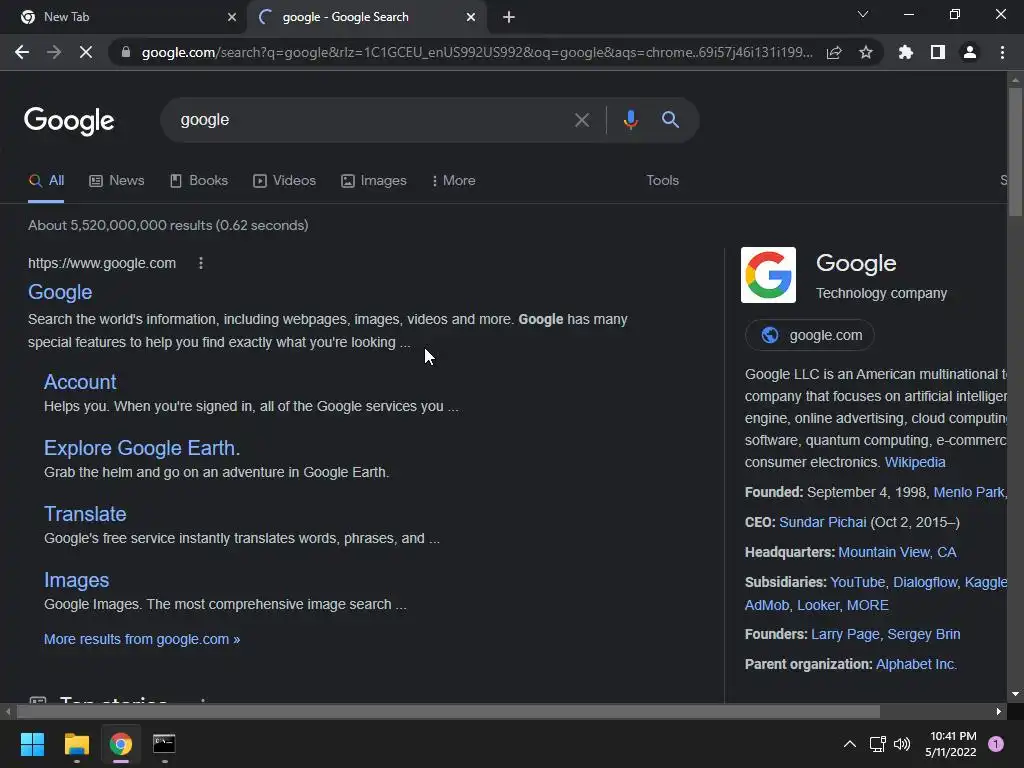Viewport: 1024px width, 768px height.
Task: Bookmark this tab with the star
Action: pyautogui.click(x=866, y=52)
